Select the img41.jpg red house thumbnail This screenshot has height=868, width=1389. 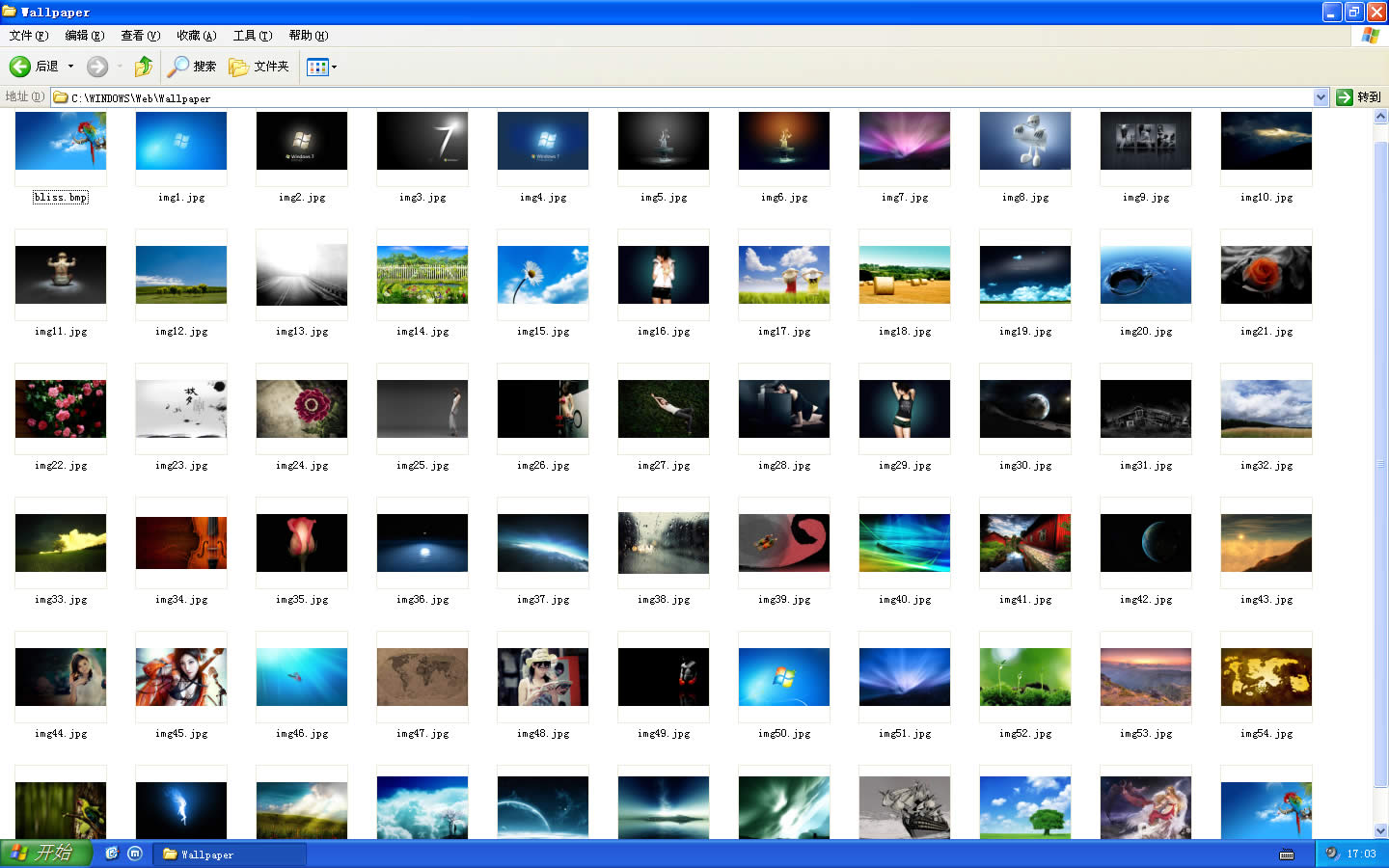coord(1025,543)
